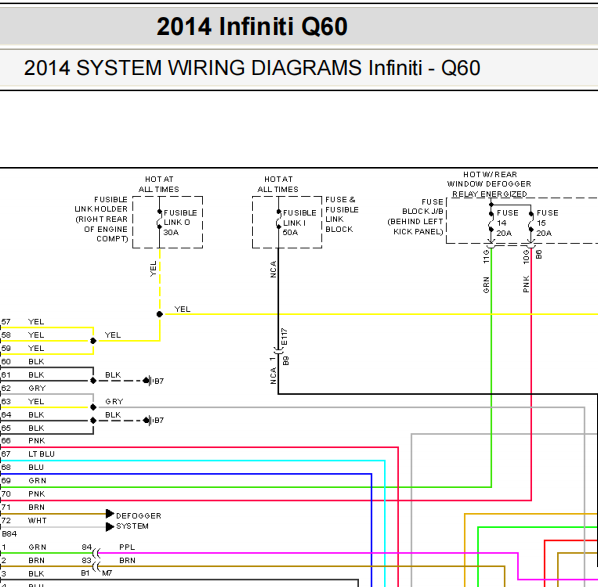
Task: Click the PNK wire label below 10G
Action: [x=526, y=284]
